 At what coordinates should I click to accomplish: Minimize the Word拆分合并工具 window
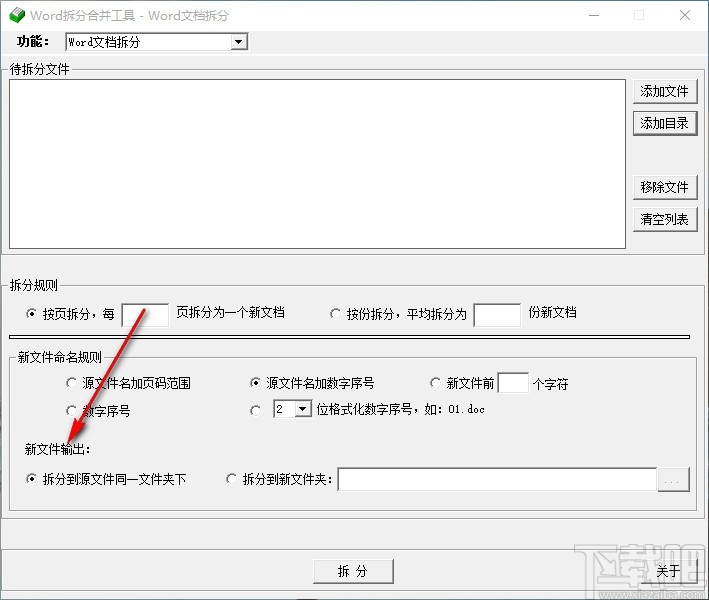[x=594, y=15]
